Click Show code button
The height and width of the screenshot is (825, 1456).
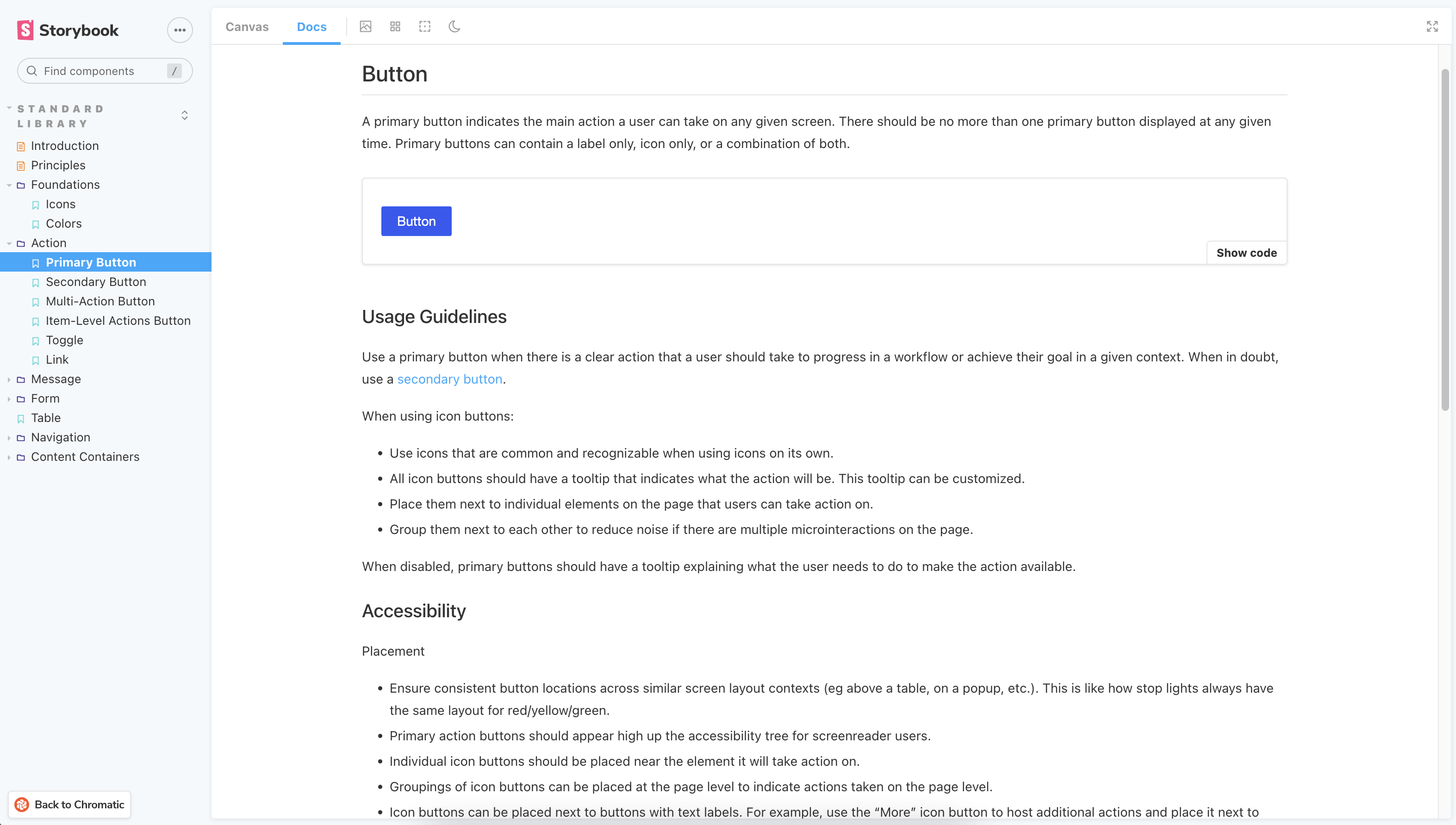1247,252
